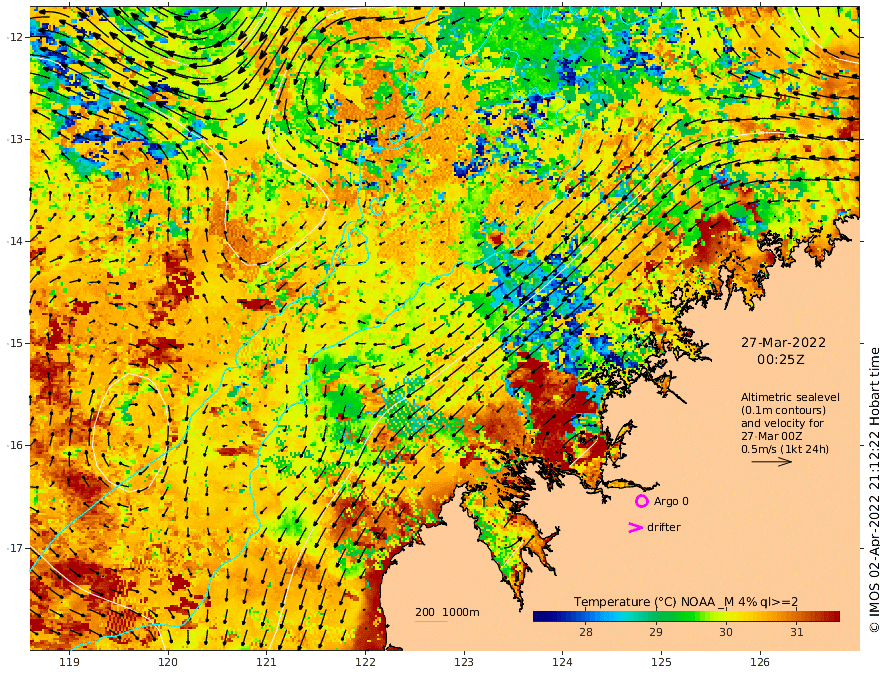Click the 'Temperature (°C) NOAA _M 4% ql>=2' title
This screenshot has width=880, height=680.
(x=686, y=602)
